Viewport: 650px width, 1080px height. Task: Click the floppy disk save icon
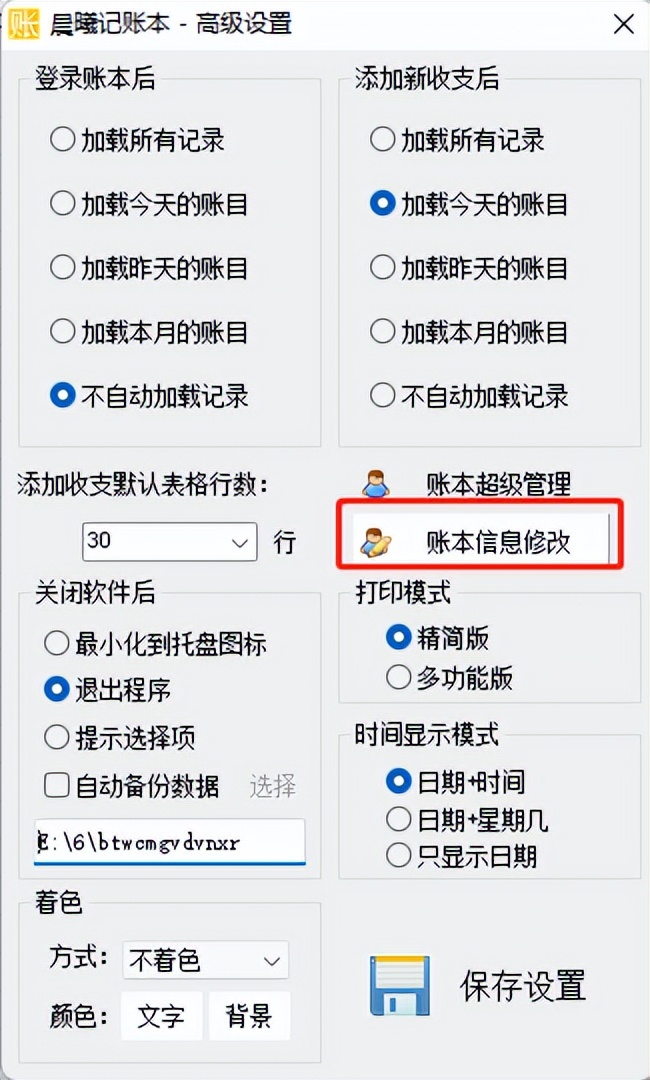coord(399,985)
